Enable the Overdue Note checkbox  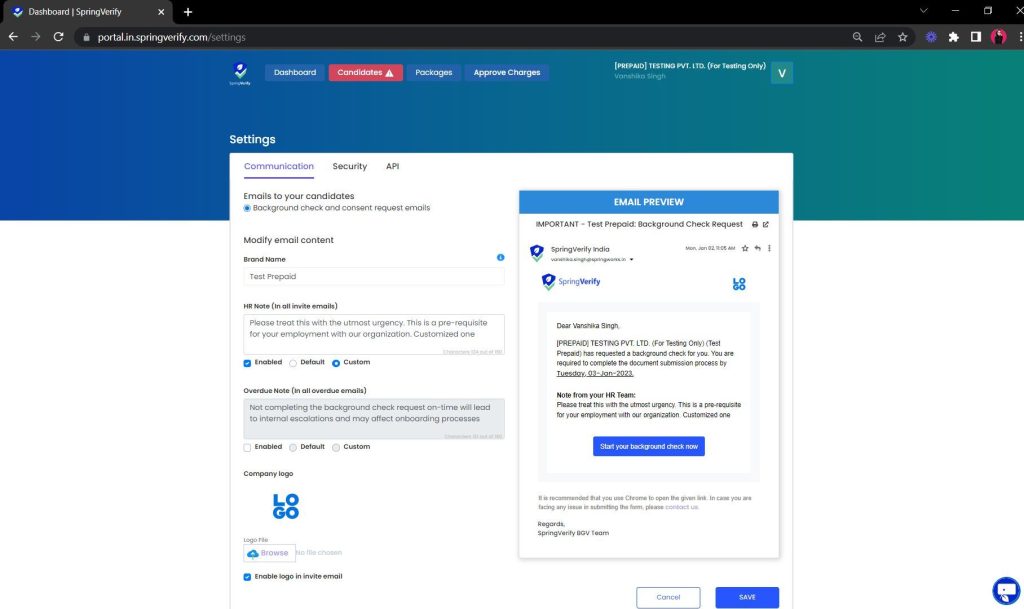pos(247,446)
